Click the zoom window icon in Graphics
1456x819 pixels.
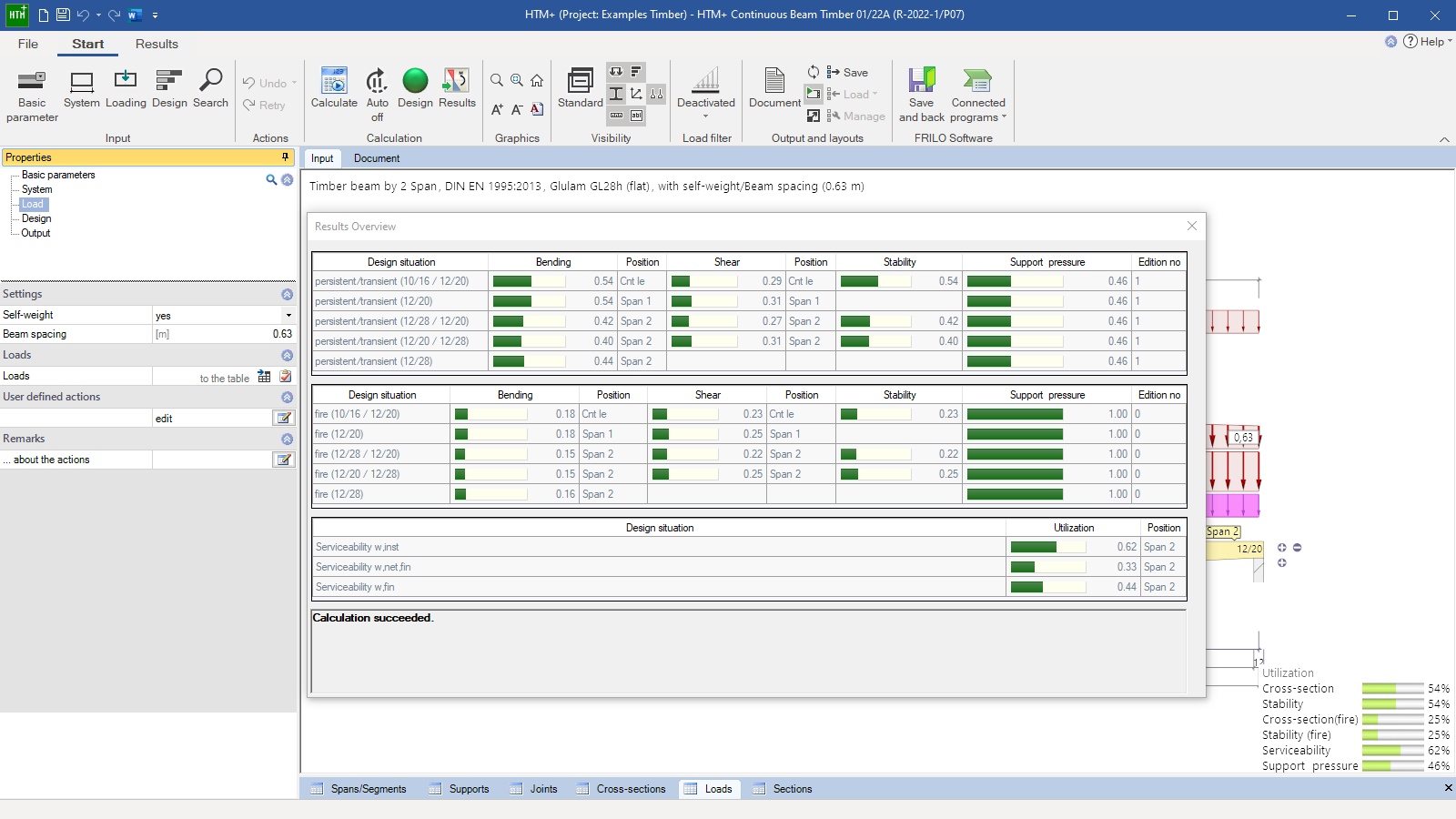point(517,80)
